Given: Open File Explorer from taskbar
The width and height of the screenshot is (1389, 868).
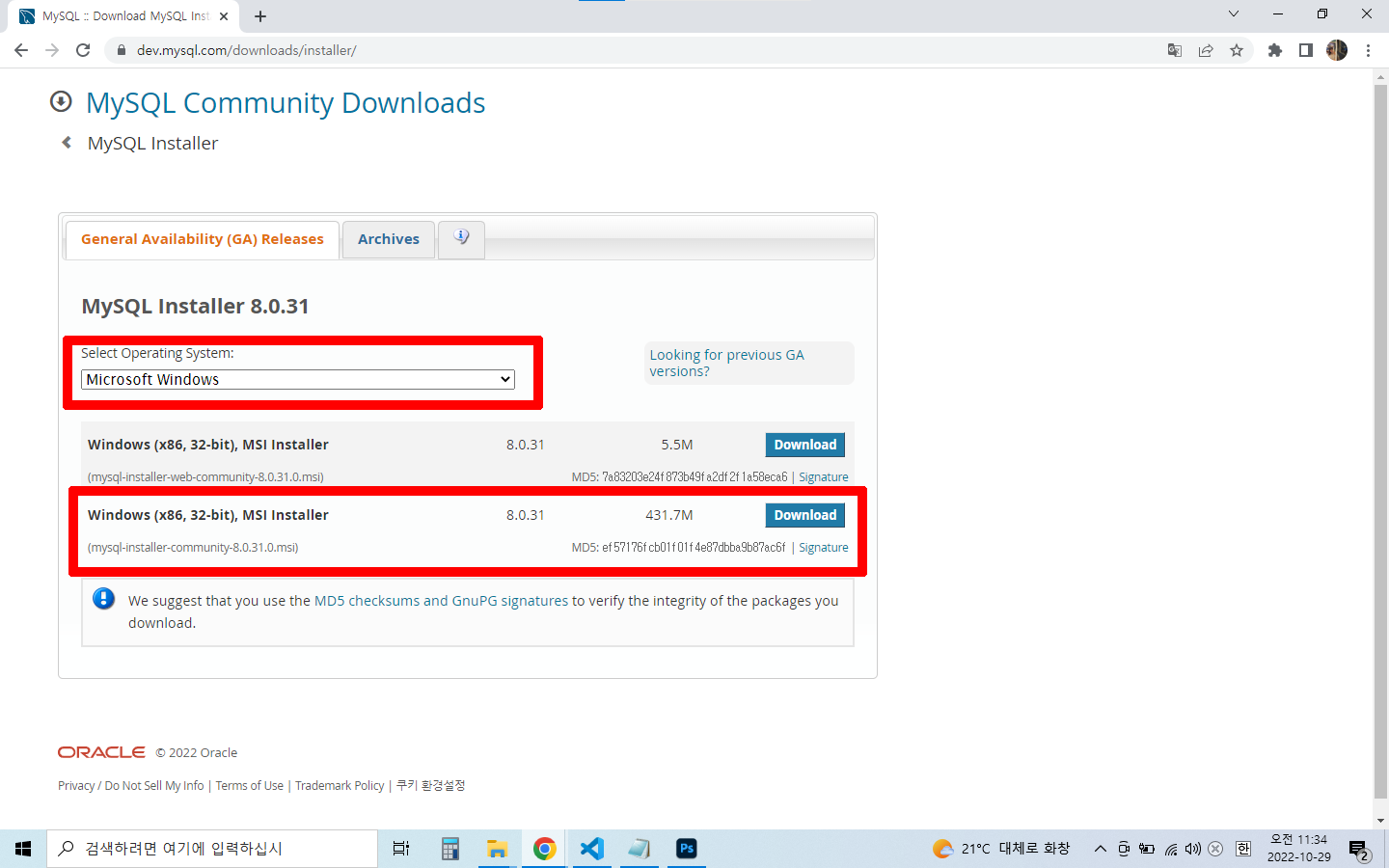Looking at the screenshot, I should [x=497, y=849].
